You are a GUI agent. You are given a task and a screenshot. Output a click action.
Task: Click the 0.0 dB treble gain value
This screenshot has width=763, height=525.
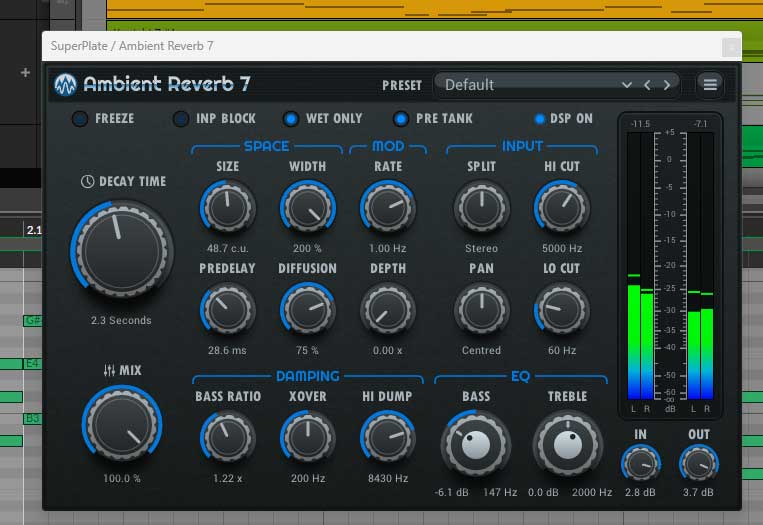[x=543, y=492]
